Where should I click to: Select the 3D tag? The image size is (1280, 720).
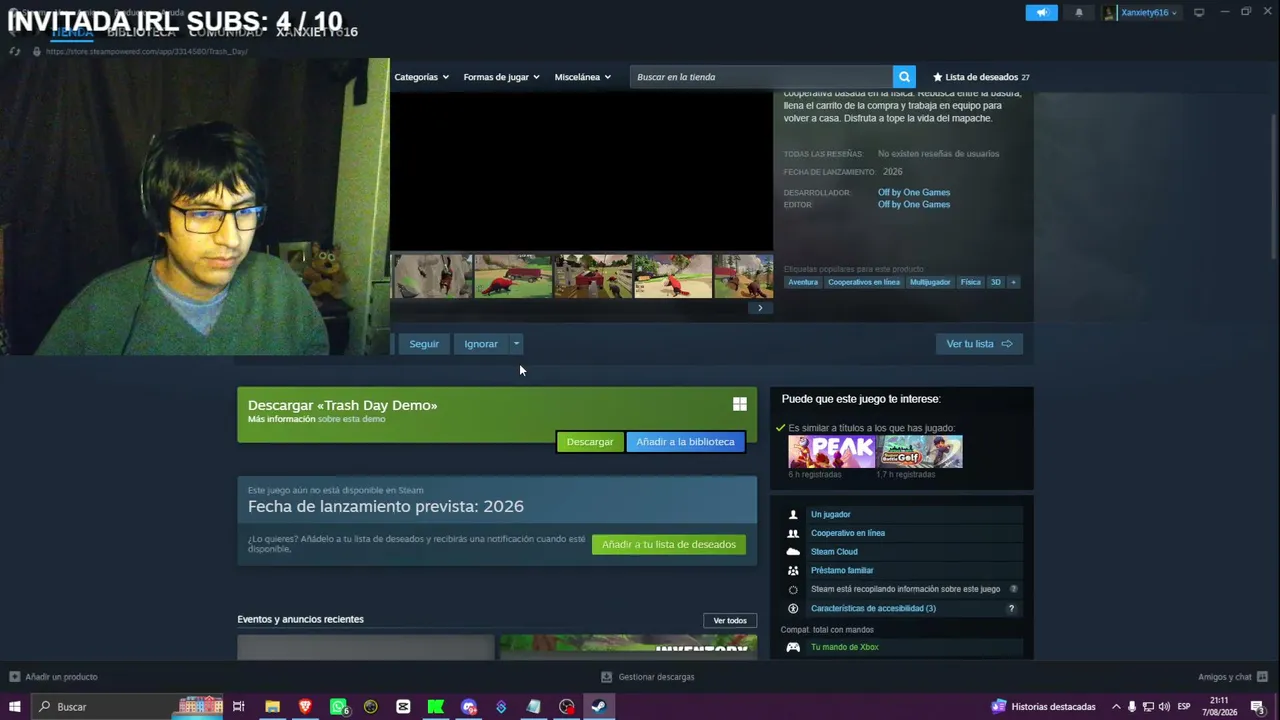996,282
